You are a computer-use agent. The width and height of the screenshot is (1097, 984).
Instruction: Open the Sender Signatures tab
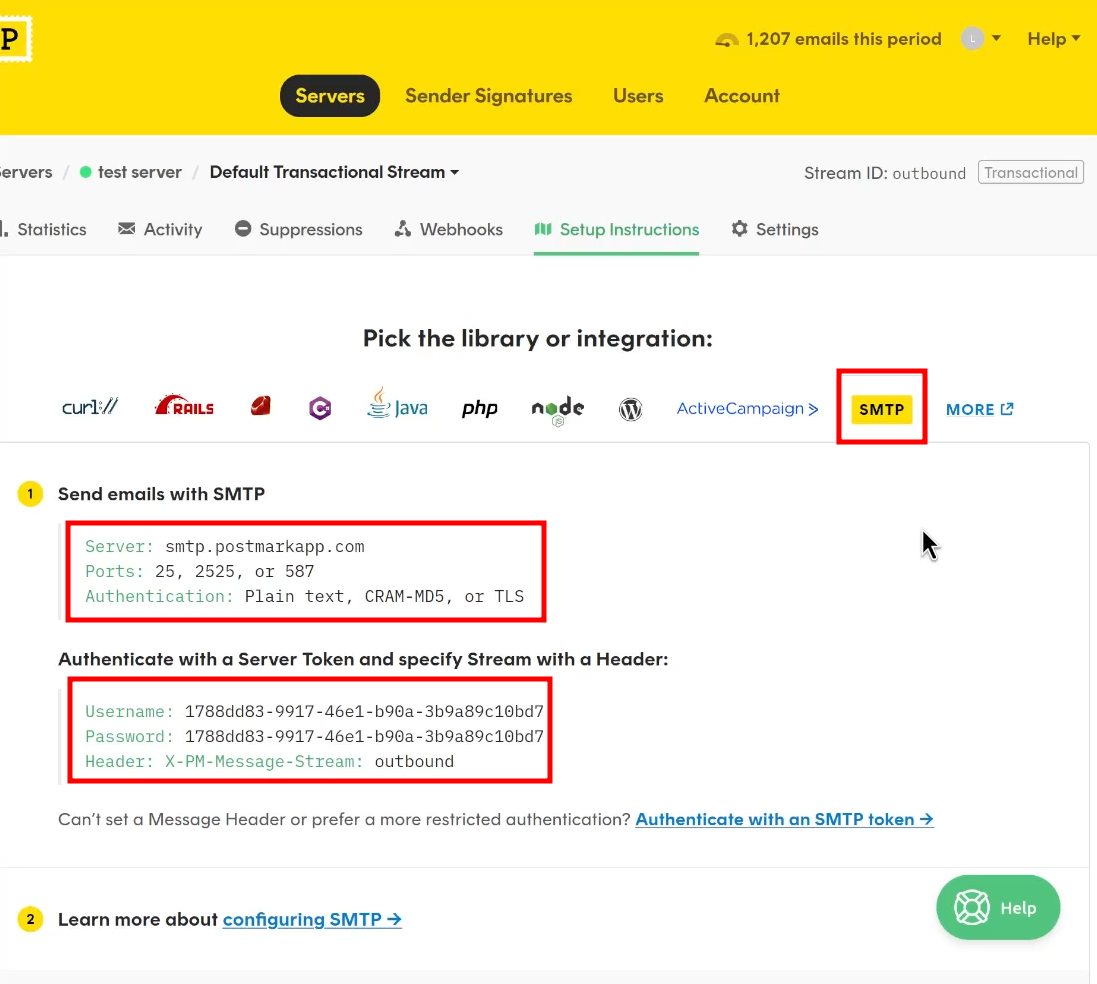[x=488, y=96]
